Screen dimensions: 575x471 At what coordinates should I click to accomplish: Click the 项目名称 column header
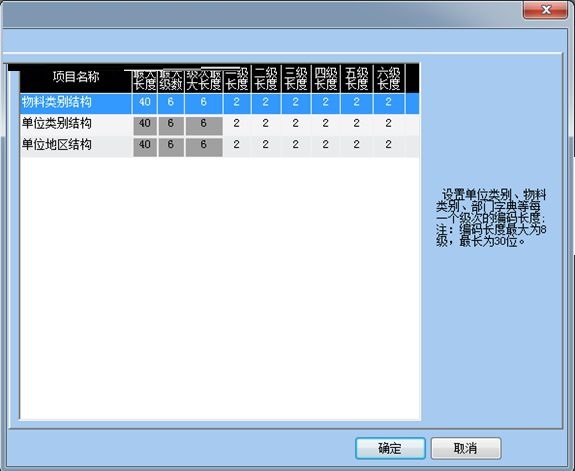(x=76, y=78)
